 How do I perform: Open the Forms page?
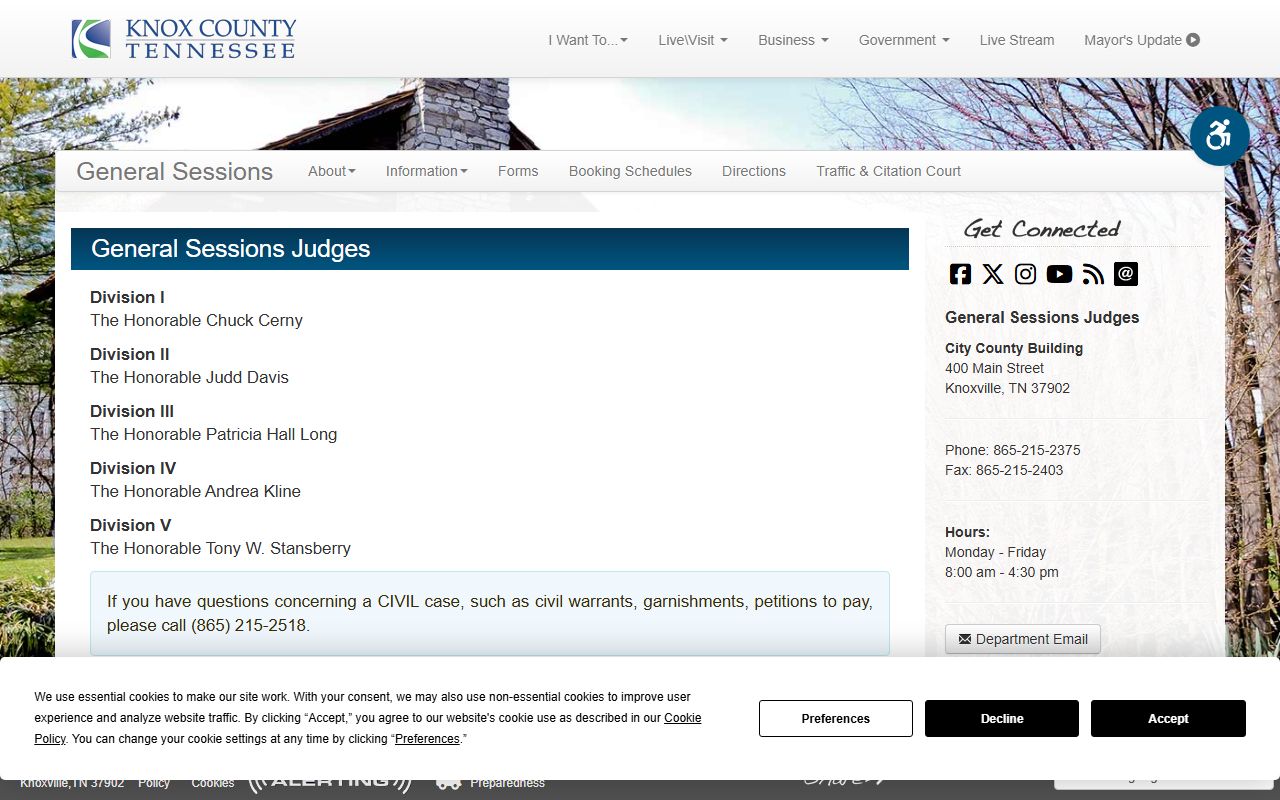[x=518, y=171]
